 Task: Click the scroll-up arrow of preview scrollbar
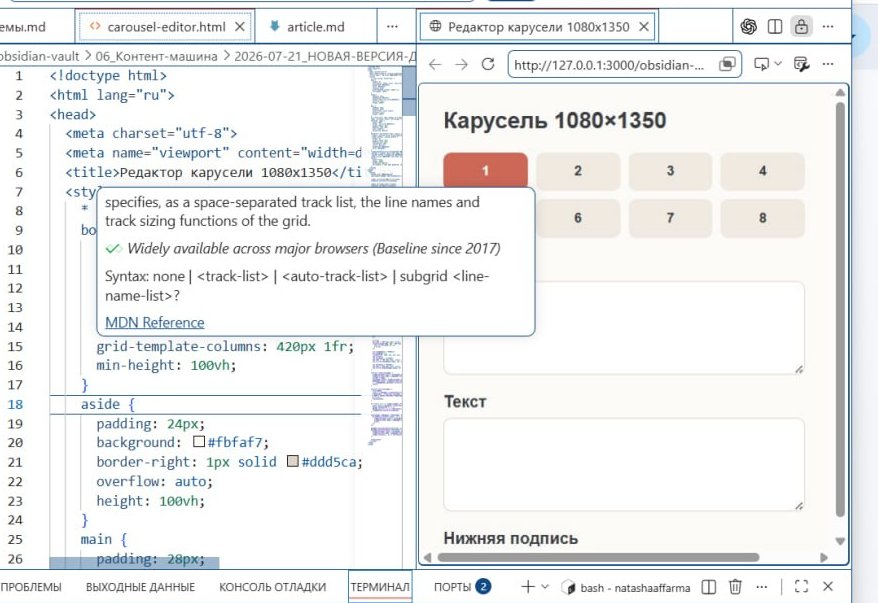pos(840,92)
